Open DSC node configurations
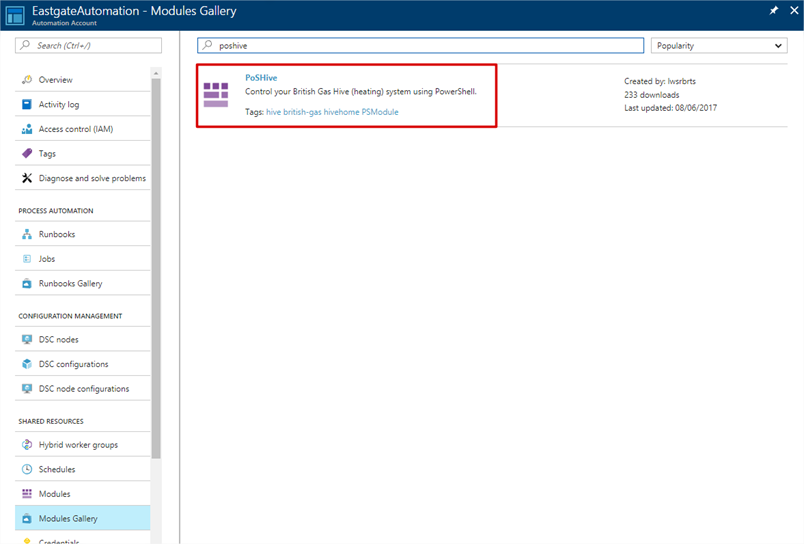The height and width of the screenshot is (544, 804). pyautogui.click(x=83, y=389)
